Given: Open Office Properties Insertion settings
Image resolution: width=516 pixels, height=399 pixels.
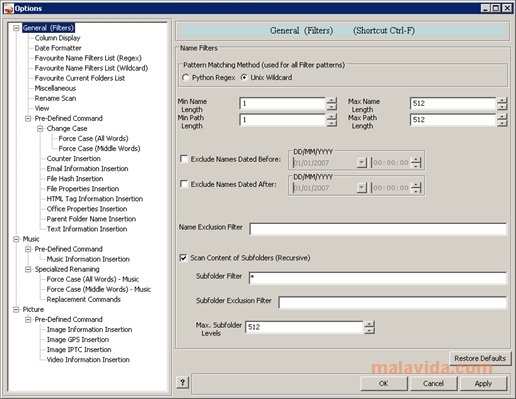Looking at the screenshot, I should tap(87, 209).
